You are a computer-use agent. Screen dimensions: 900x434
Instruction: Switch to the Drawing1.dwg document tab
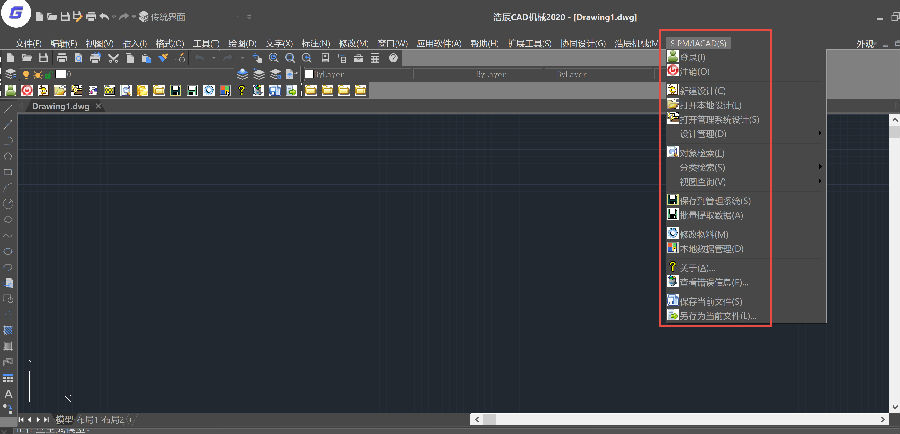pyautogui.click(x=61, y=105)
